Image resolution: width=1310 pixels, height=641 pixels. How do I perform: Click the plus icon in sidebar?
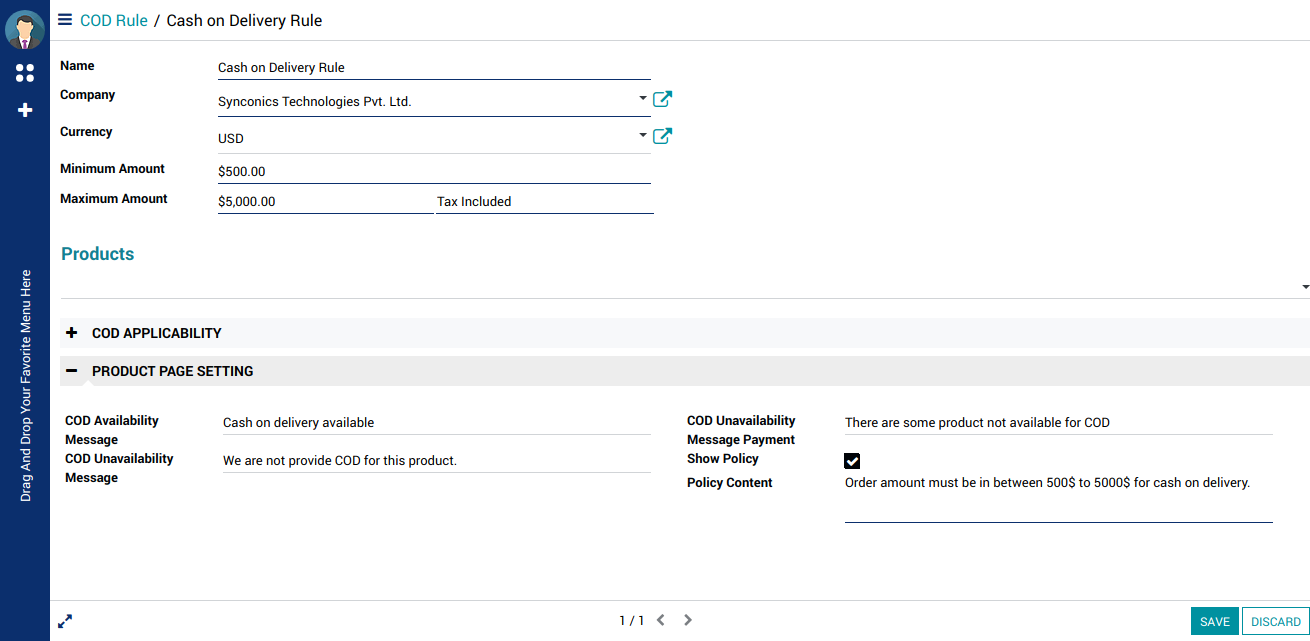pyautogui.click(x=25, y=110)
